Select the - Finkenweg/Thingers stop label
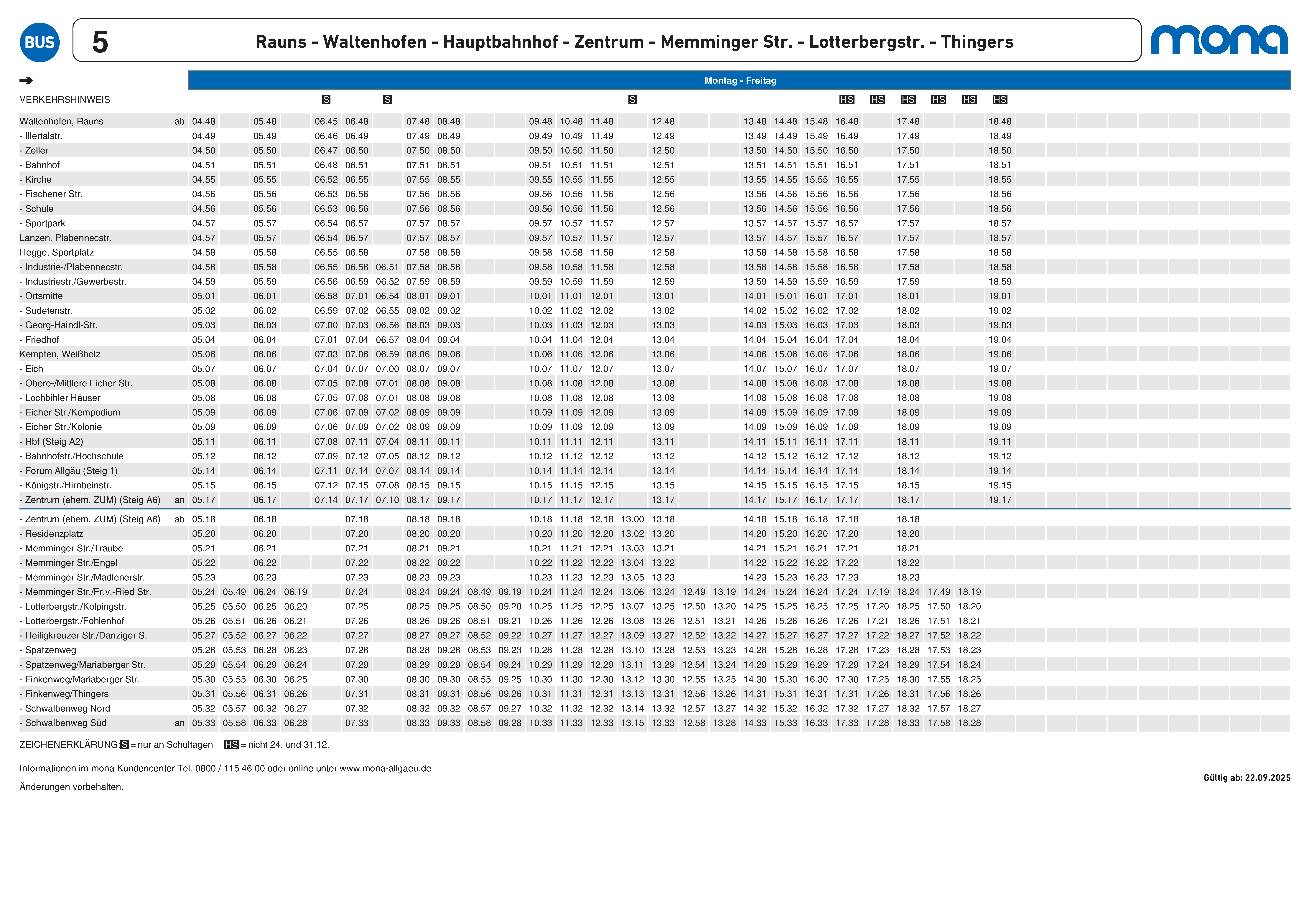The height and width of the screenshot is (924, 1309). click(64, 694)
